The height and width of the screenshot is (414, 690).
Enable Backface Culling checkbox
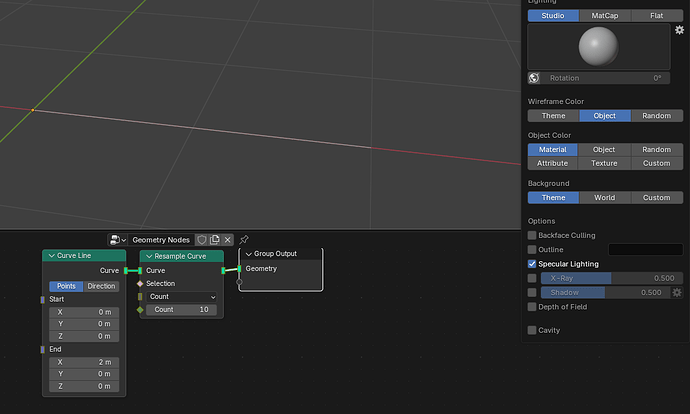pos(532,235)
